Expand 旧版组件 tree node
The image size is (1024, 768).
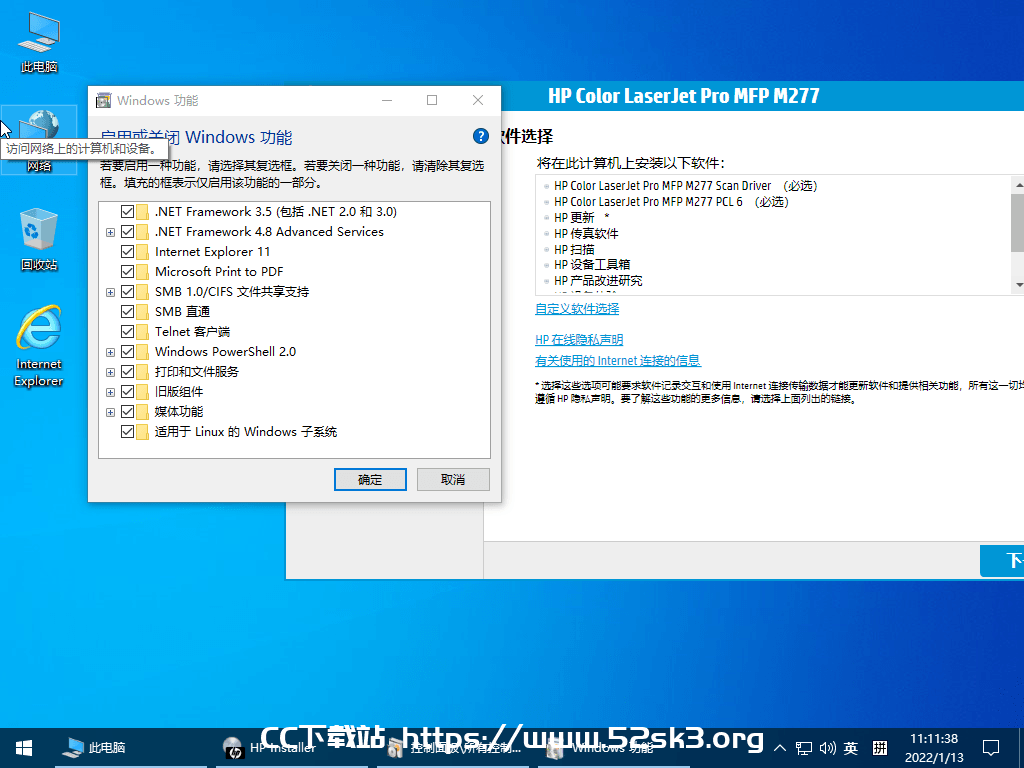tap(110, 392)
